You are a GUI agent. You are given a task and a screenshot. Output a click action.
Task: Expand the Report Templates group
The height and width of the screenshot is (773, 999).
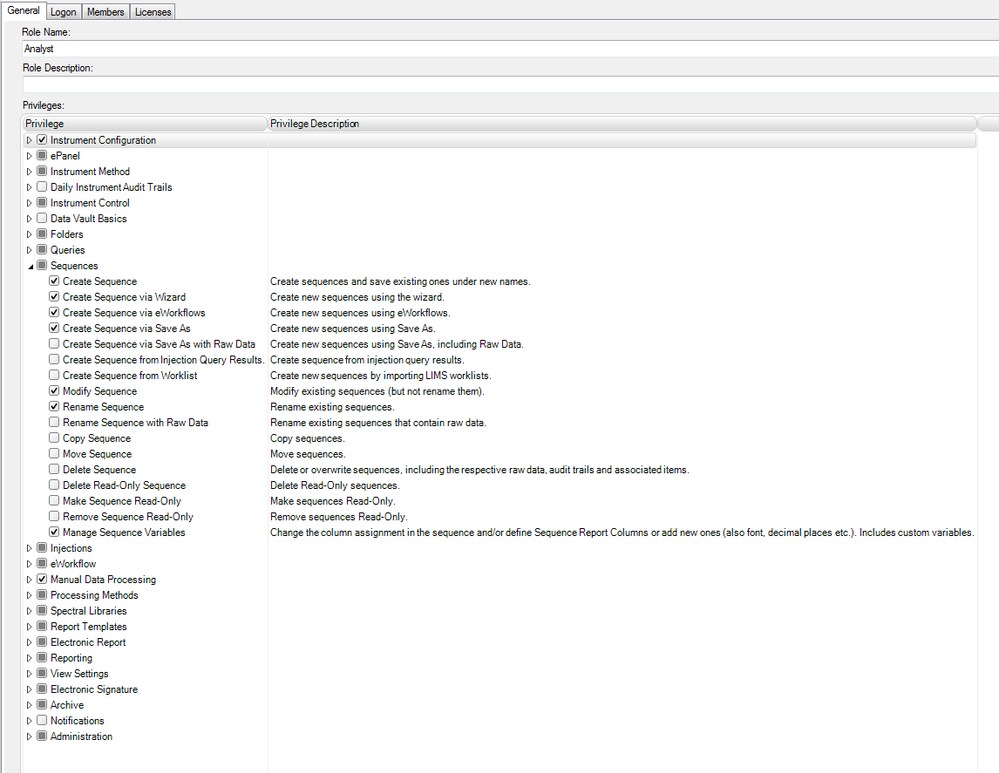pyautogui.click(x=30, y=627)
